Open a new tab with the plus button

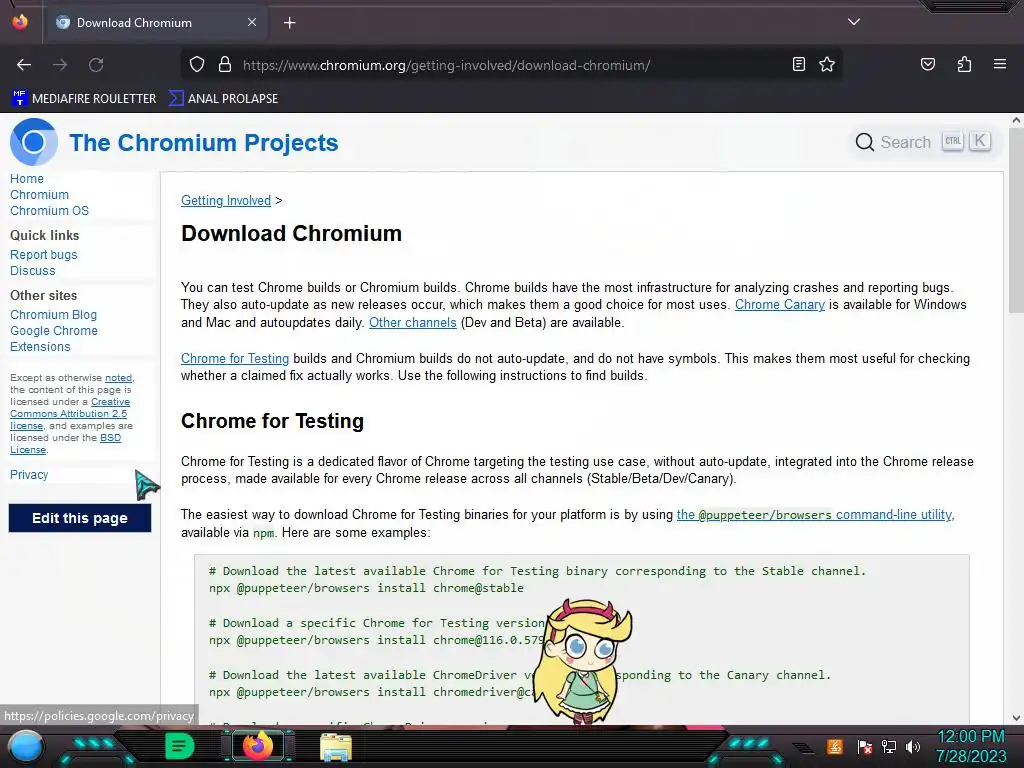coord(289,23)
